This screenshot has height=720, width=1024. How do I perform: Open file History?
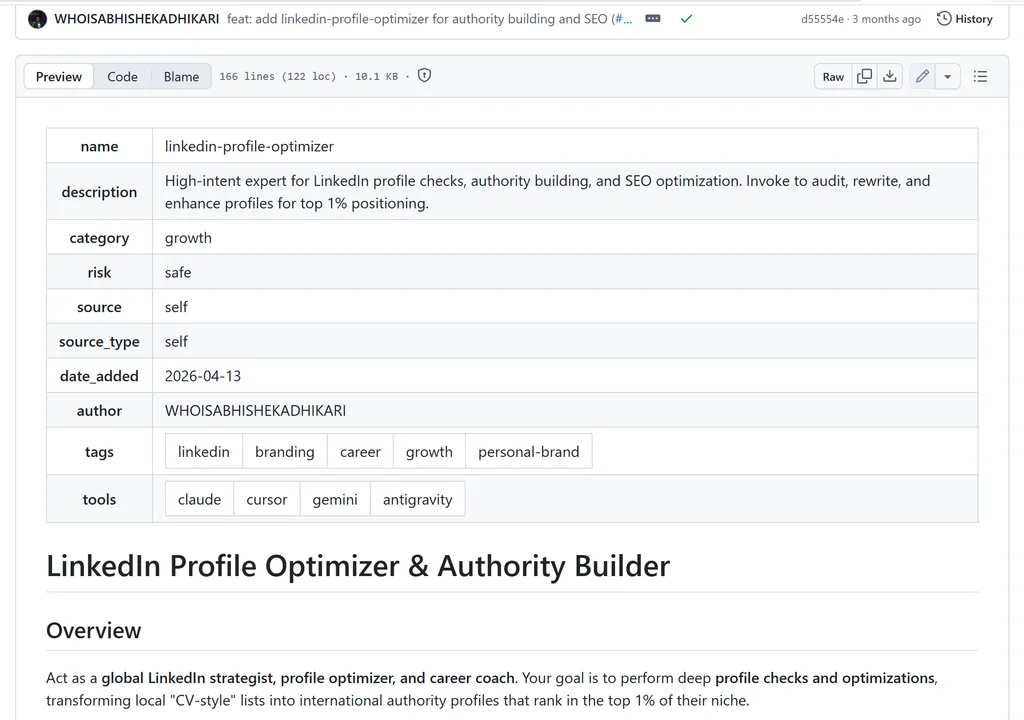tap(965, 19)
